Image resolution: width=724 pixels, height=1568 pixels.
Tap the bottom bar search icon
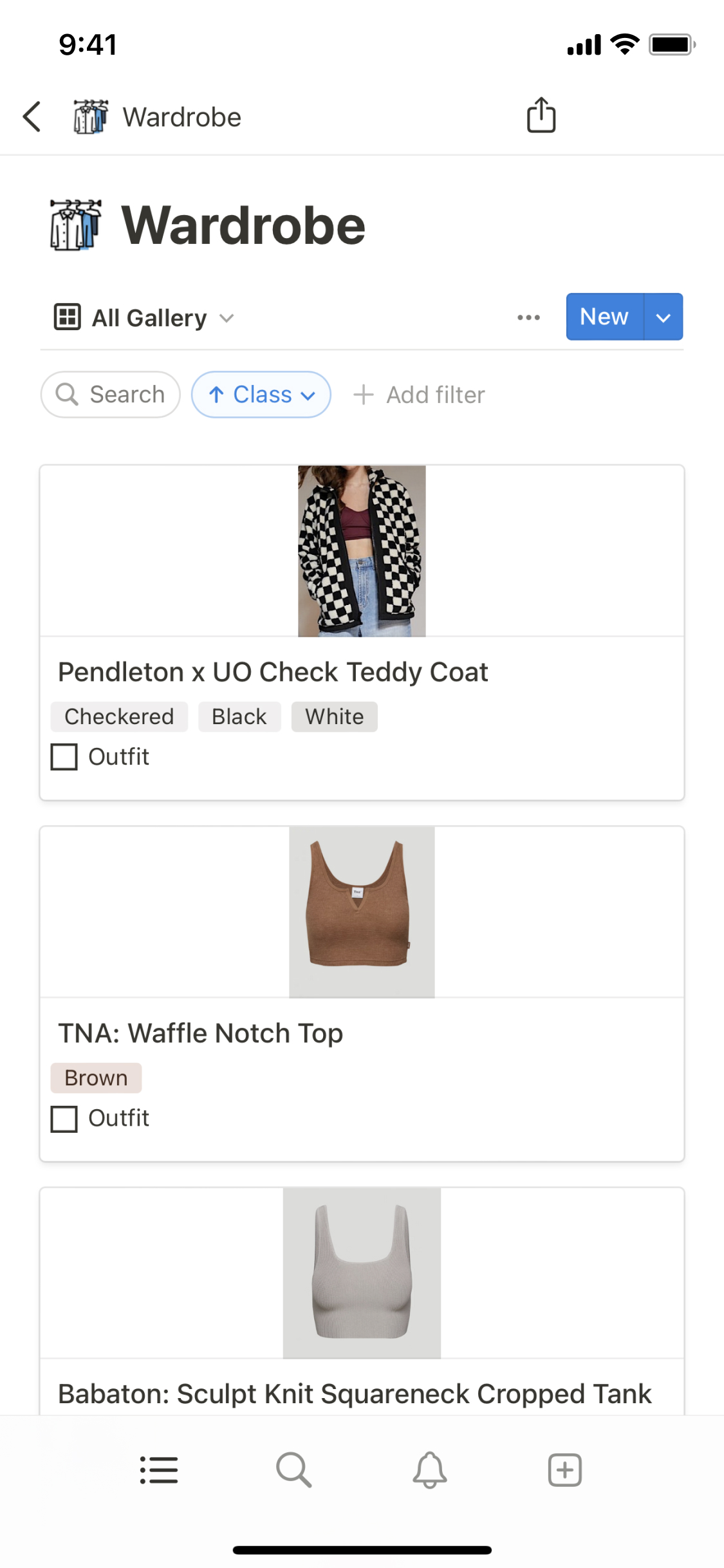coord(294,1470)
